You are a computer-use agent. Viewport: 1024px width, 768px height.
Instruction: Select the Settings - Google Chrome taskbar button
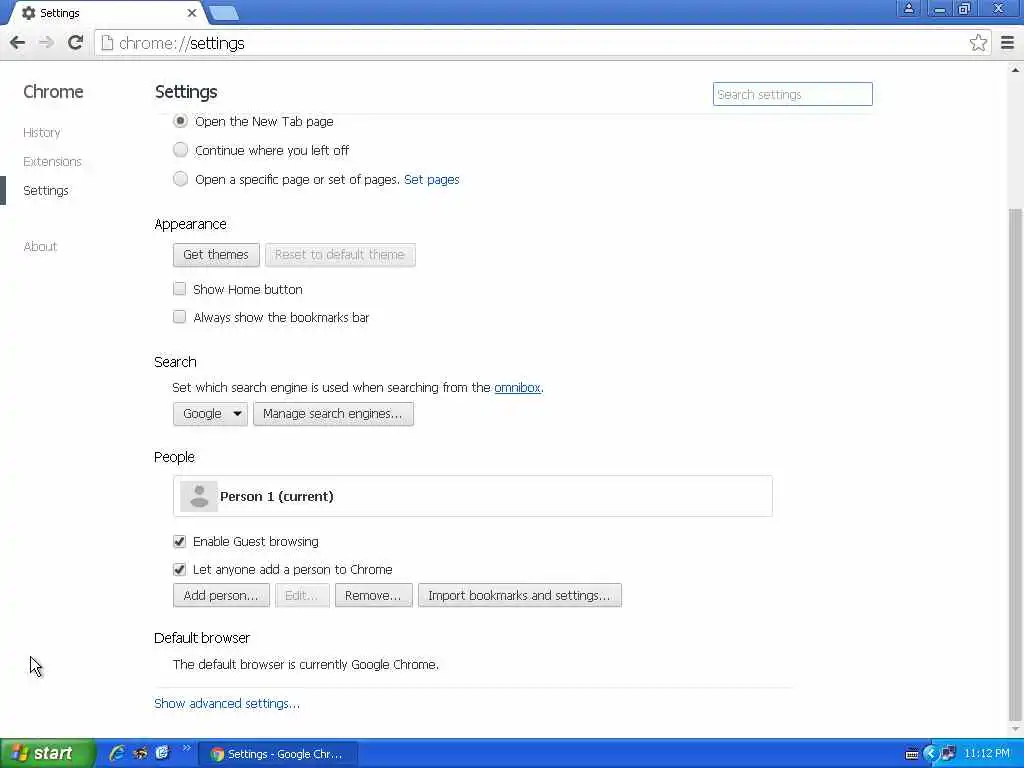point(278,754)
